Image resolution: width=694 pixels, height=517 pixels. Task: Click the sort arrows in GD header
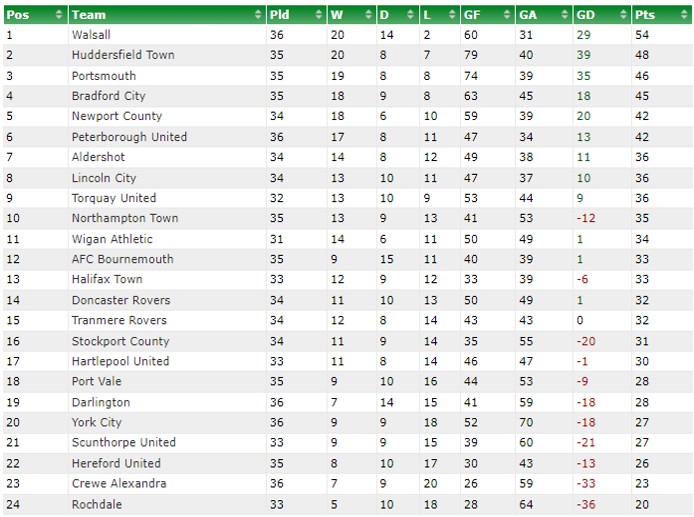point(624,15)
